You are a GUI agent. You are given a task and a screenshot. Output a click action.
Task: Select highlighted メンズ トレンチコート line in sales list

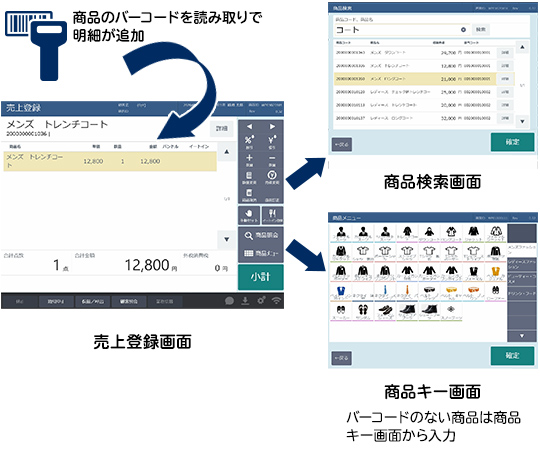pos(110,161)
